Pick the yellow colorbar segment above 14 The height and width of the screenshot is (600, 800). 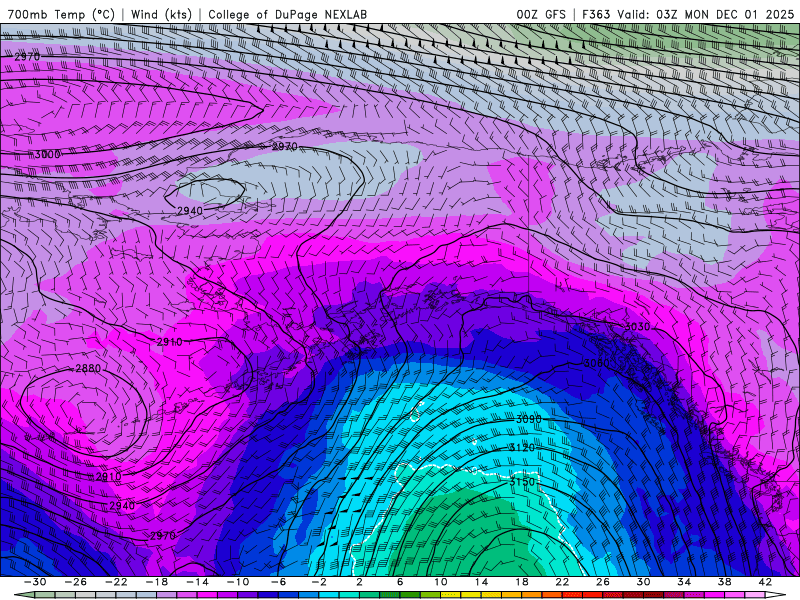click(x=491, y=595)
